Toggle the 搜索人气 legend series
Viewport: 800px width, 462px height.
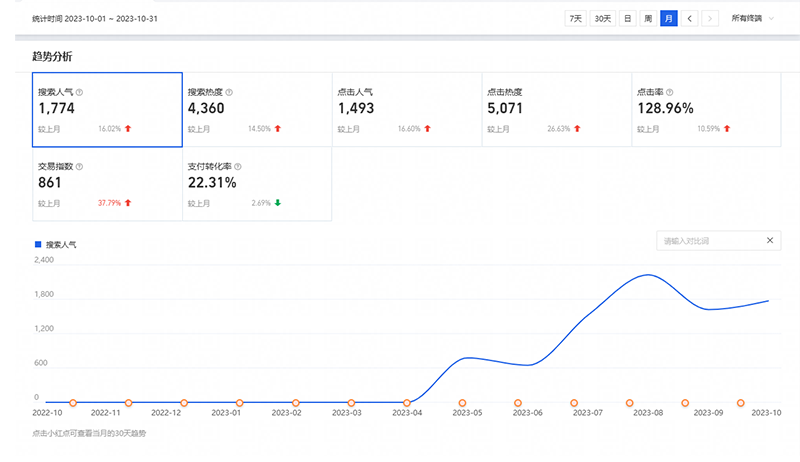(56, 244)
